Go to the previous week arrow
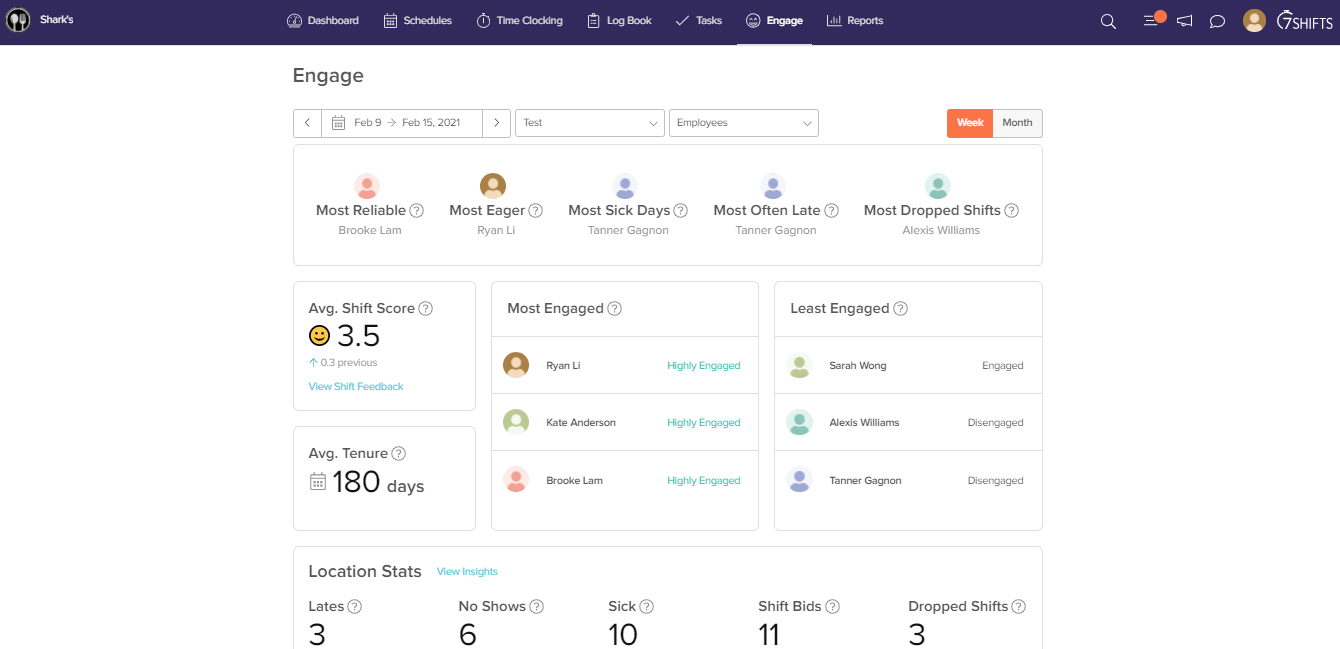This screenshot has width=1340, height=649. [x=307, y=123]
